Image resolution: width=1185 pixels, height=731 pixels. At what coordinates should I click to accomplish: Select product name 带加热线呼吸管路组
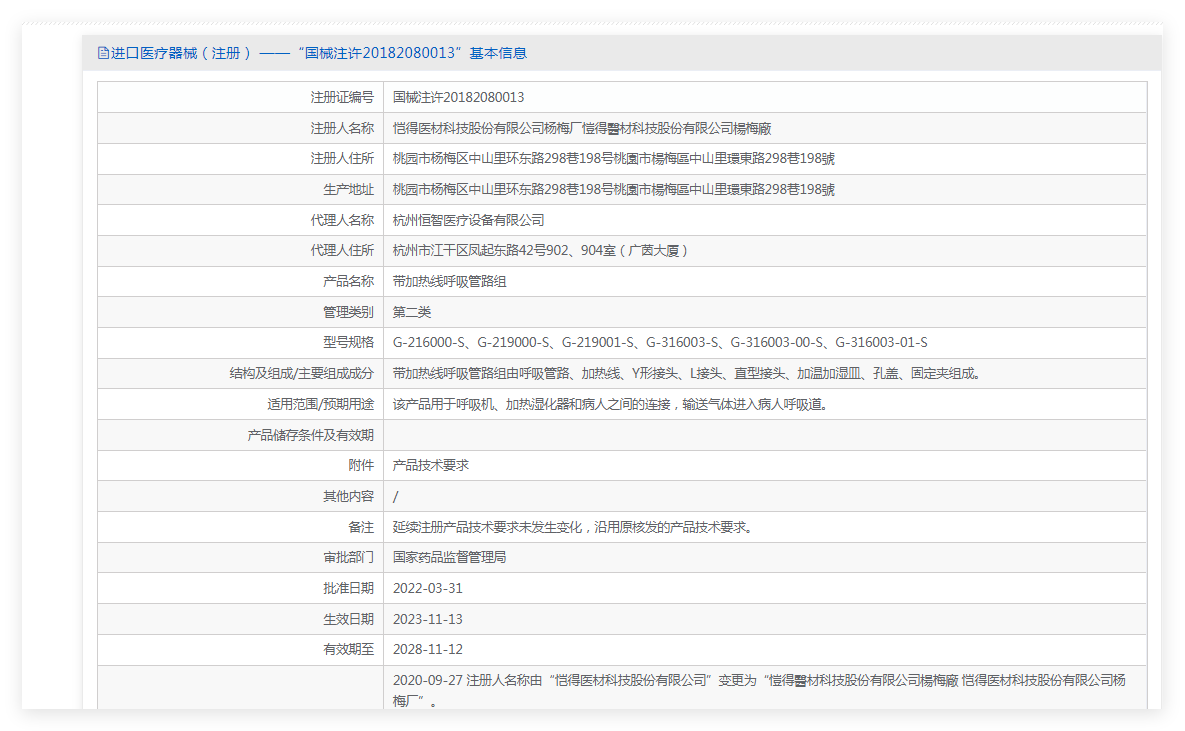click(x=450, y=281)
